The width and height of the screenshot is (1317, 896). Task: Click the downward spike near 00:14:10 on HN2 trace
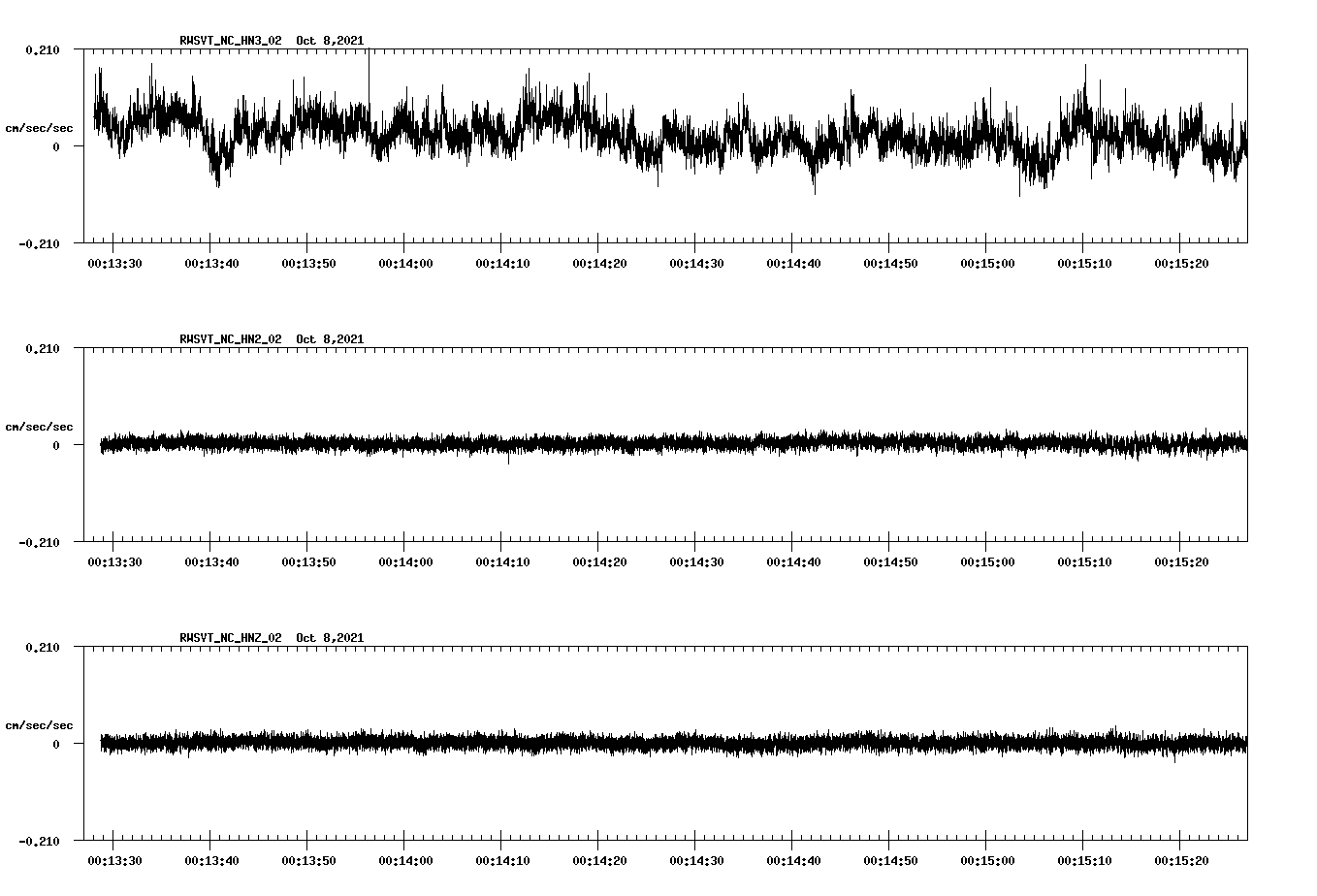tap(508, 459)
